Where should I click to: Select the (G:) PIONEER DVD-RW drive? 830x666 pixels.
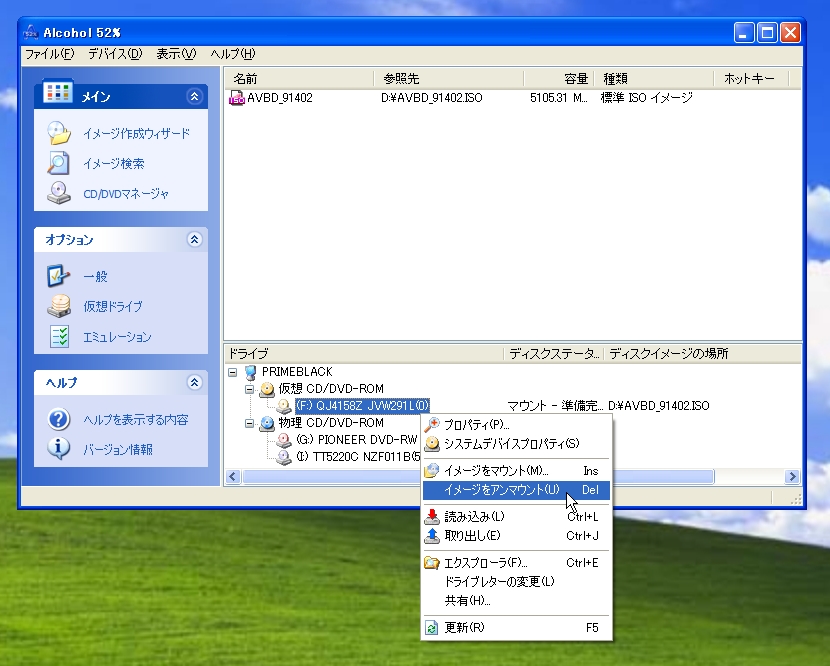tap(357, 440)
